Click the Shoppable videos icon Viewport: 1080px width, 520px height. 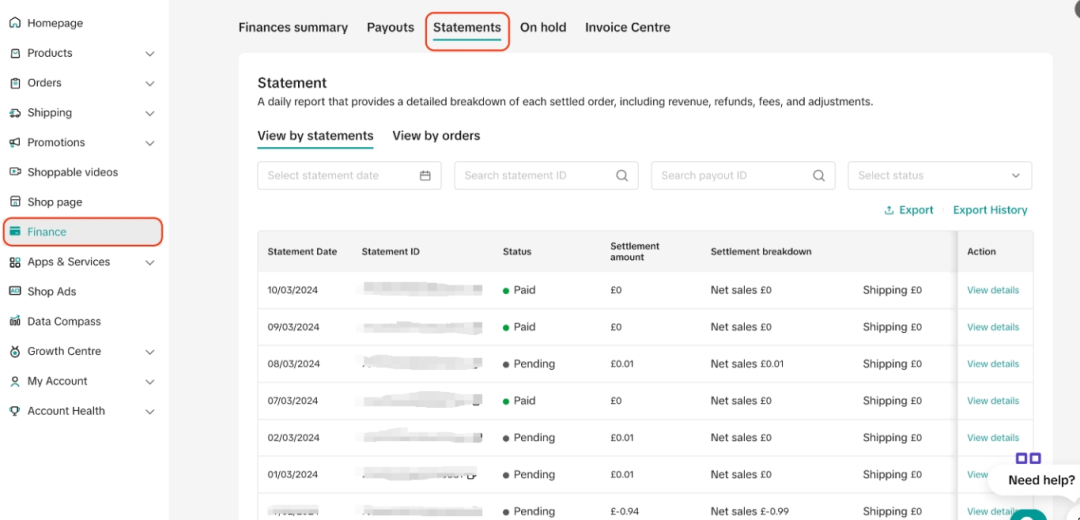pos(15,172)
